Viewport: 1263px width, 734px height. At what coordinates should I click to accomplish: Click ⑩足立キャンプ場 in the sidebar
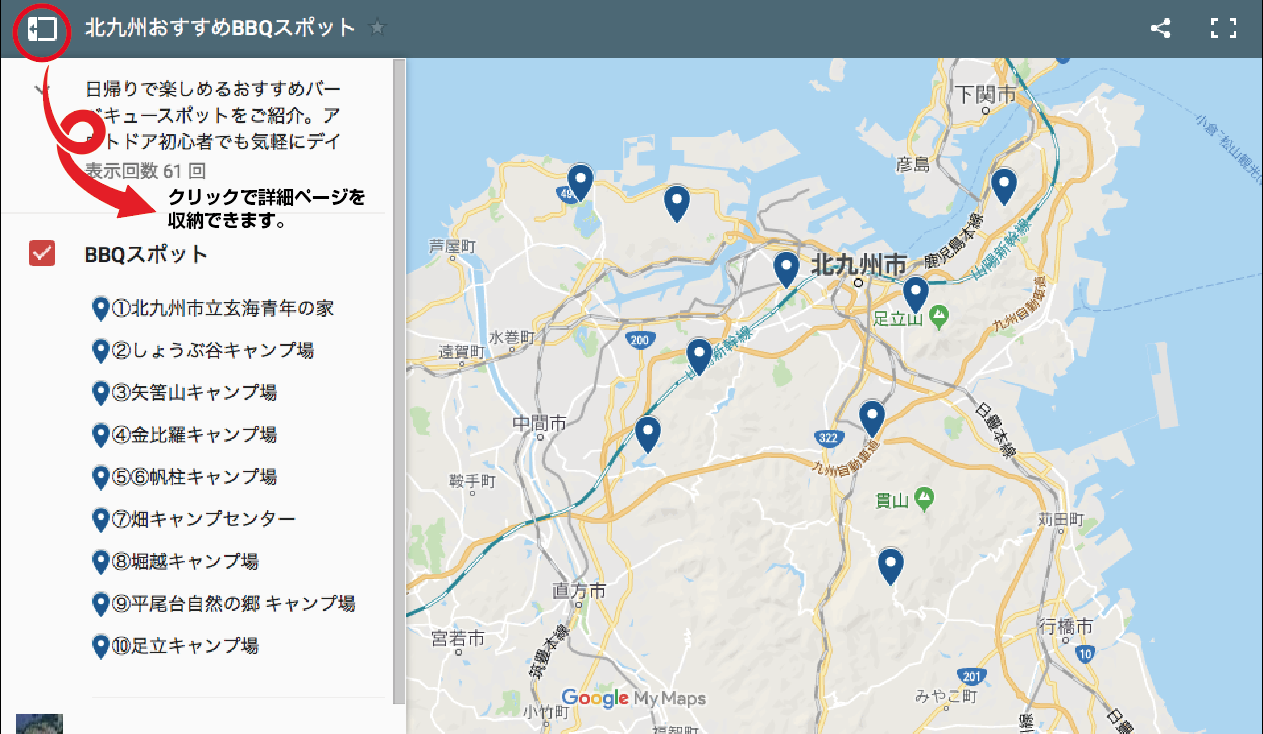185,645
